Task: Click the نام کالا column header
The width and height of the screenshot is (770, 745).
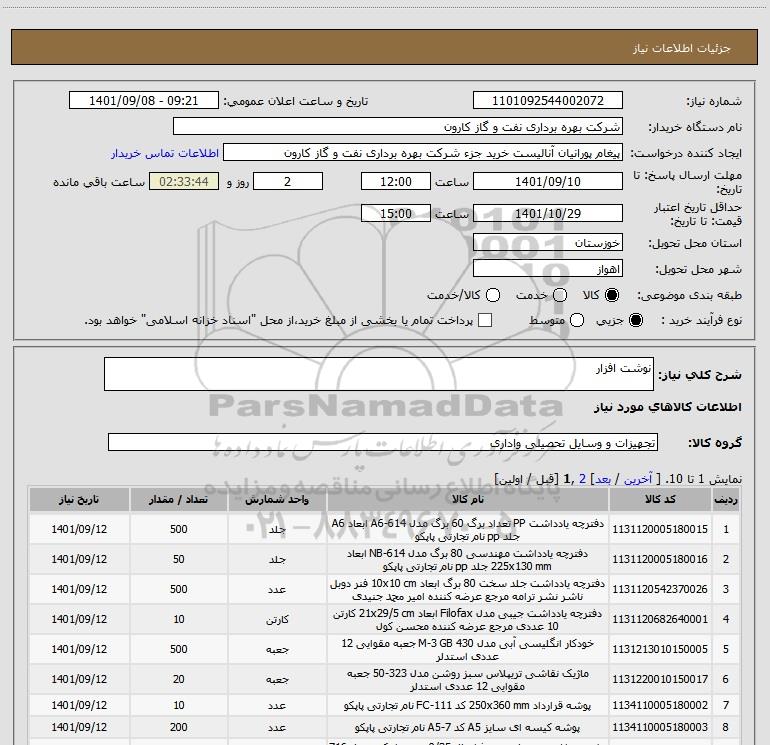Action: click(x=468, y=499)
